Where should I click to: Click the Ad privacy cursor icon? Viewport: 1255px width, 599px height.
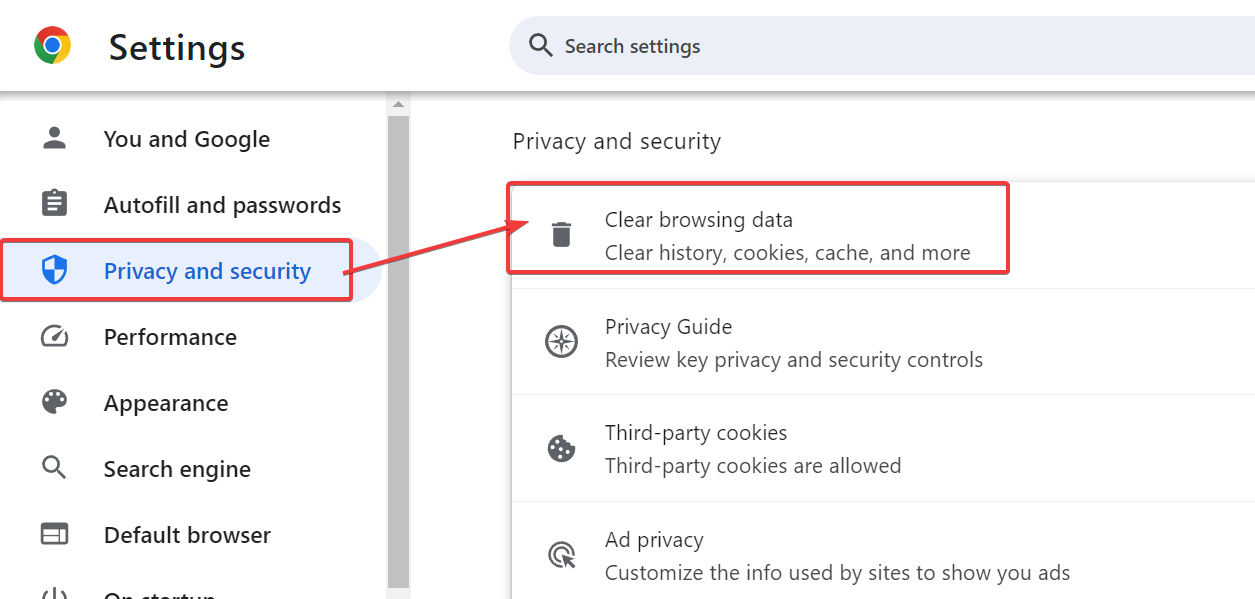(562, 554)
